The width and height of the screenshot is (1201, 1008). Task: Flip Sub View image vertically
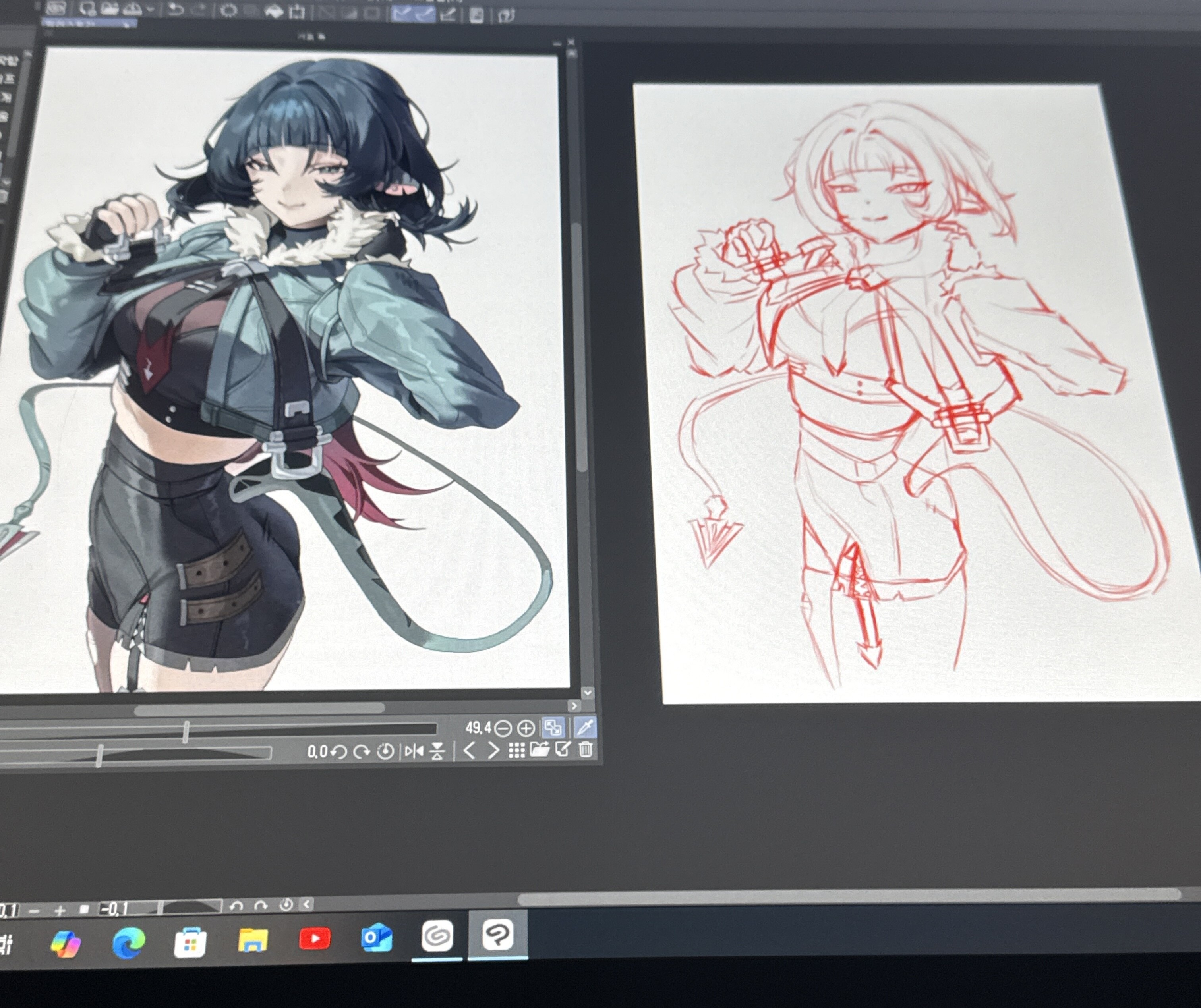click(x=437, y=751)
